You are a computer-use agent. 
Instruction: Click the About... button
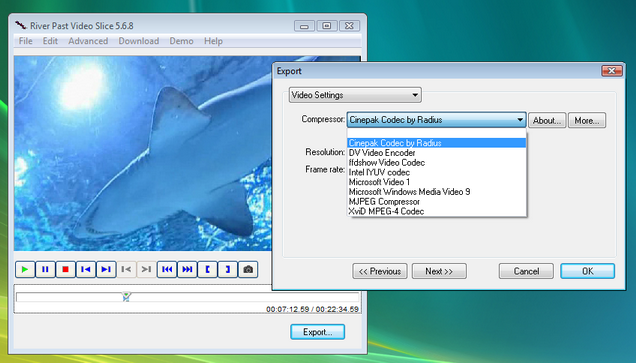click(547, 120)
